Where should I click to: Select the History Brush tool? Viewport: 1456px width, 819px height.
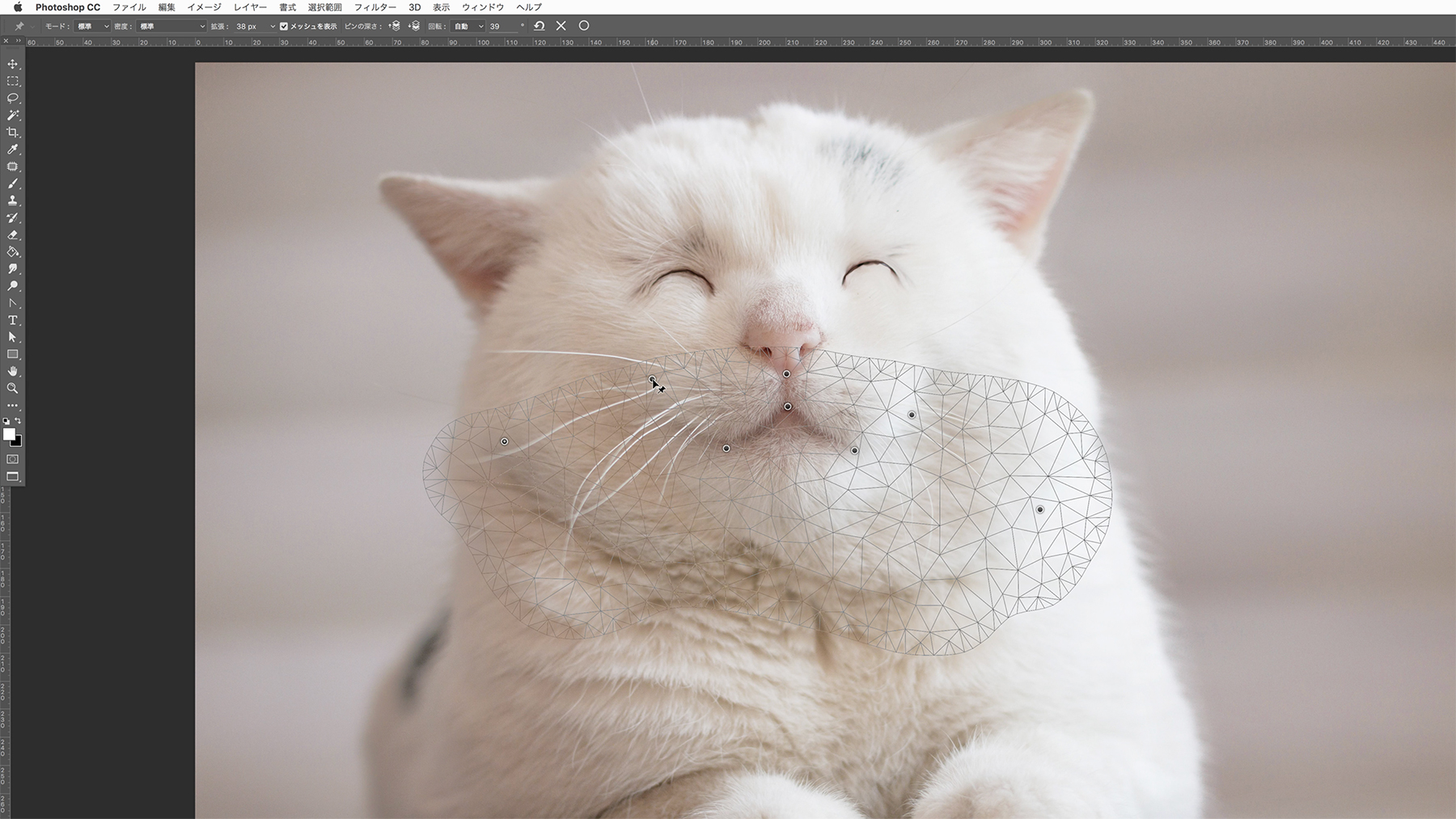point(13,218)
